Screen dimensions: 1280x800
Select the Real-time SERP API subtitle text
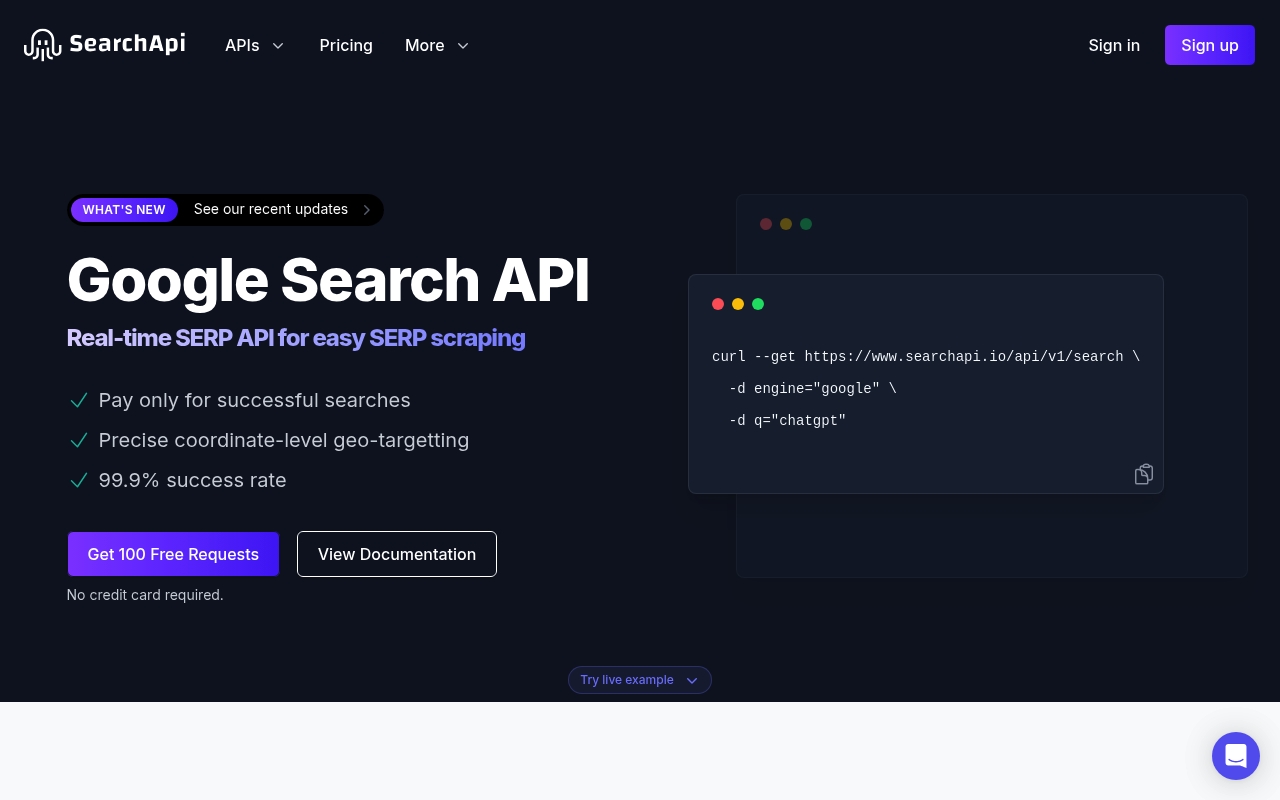pyautogui.click(x=296, y=338)
